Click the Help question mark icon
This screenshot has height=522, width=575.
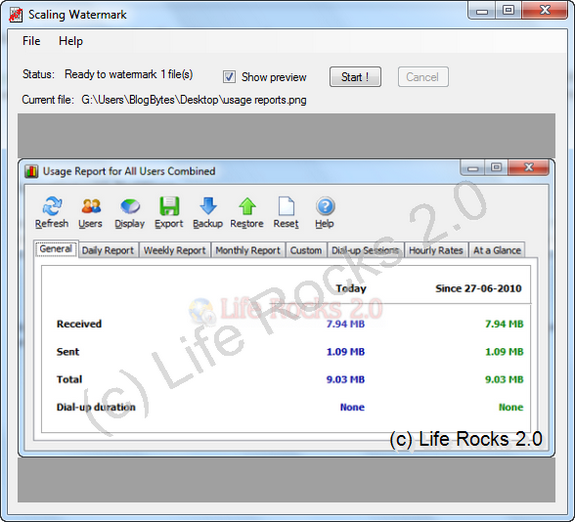(x=325, y=206)
